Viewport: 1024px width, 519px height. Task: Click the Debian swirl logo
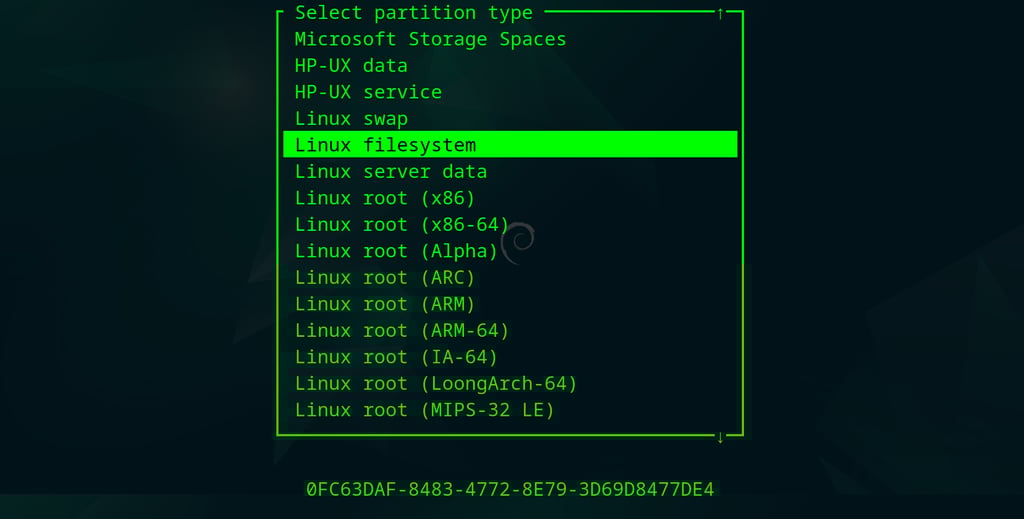point(519,243)
